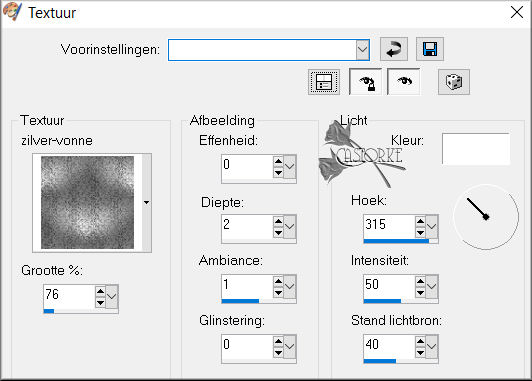Increase Effenheid with the up arrow
The height and width of the screenshot is (381, 532).
278,161
